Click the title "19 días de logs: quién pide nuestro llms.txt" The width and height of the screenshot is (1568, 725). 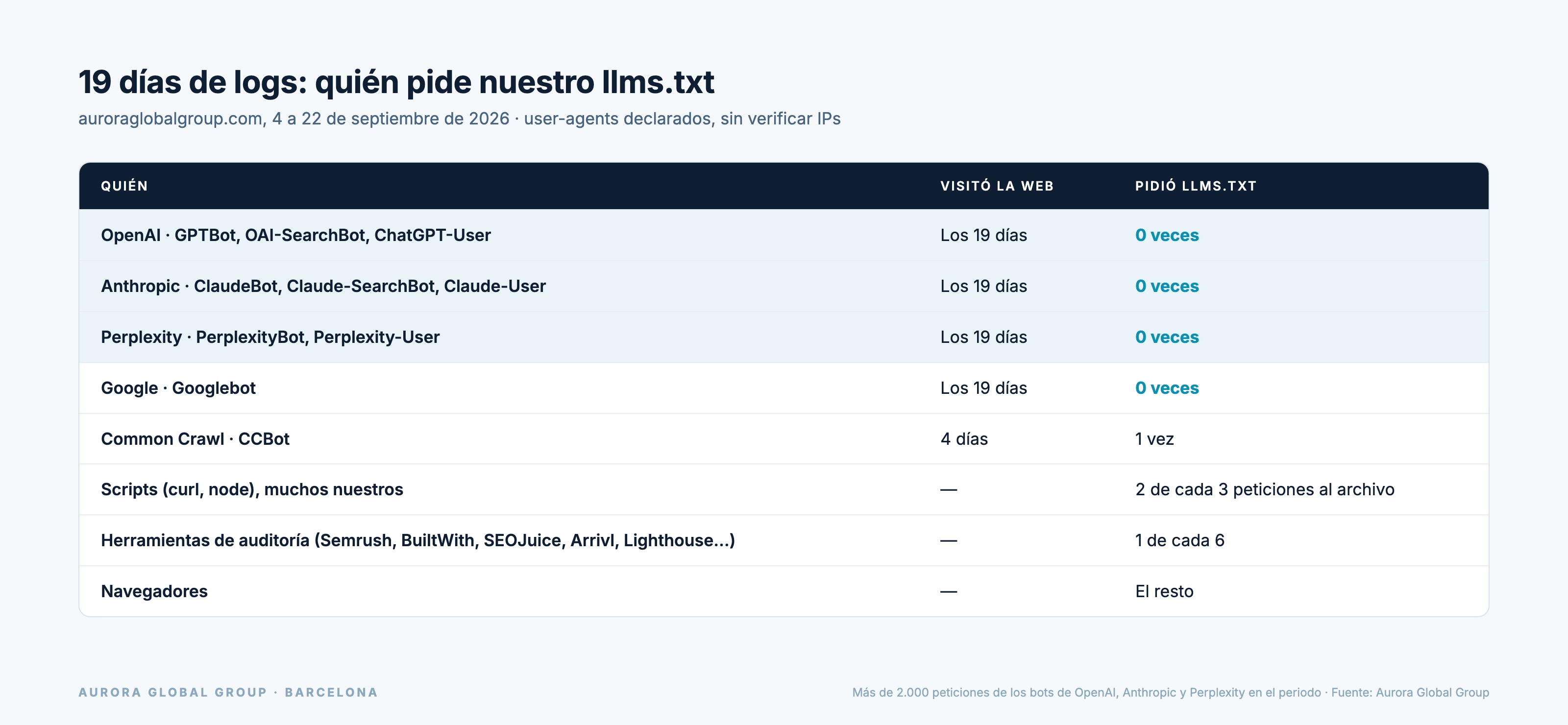pos(396,82)
